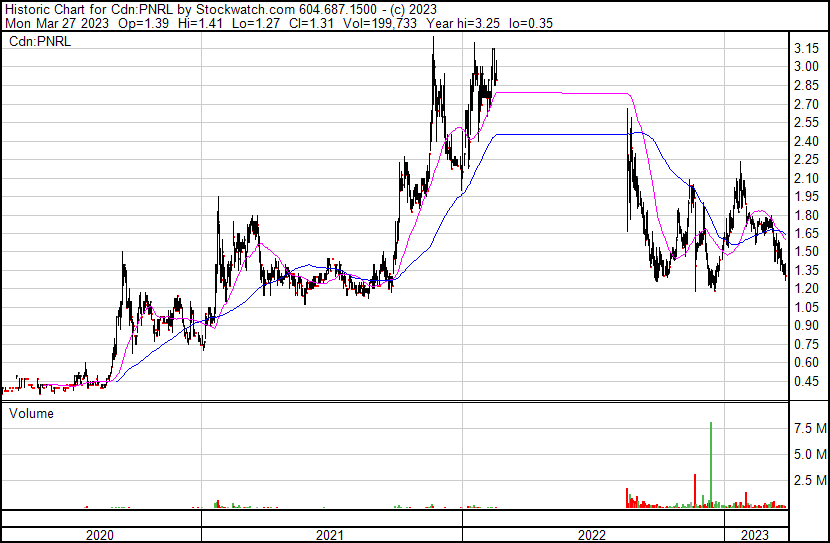830x543 pixels.
Task: Click the 7.5 M volume axis label
Action: tap(808, 429)
